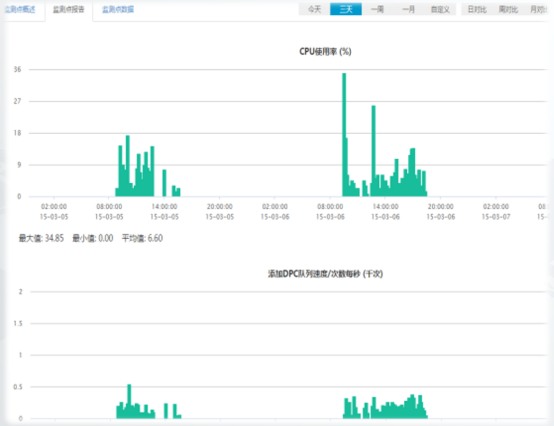Click the 0.5 y-axis label in DPC chart
This screenshot has height=426, width=554.
click(18, 387)
